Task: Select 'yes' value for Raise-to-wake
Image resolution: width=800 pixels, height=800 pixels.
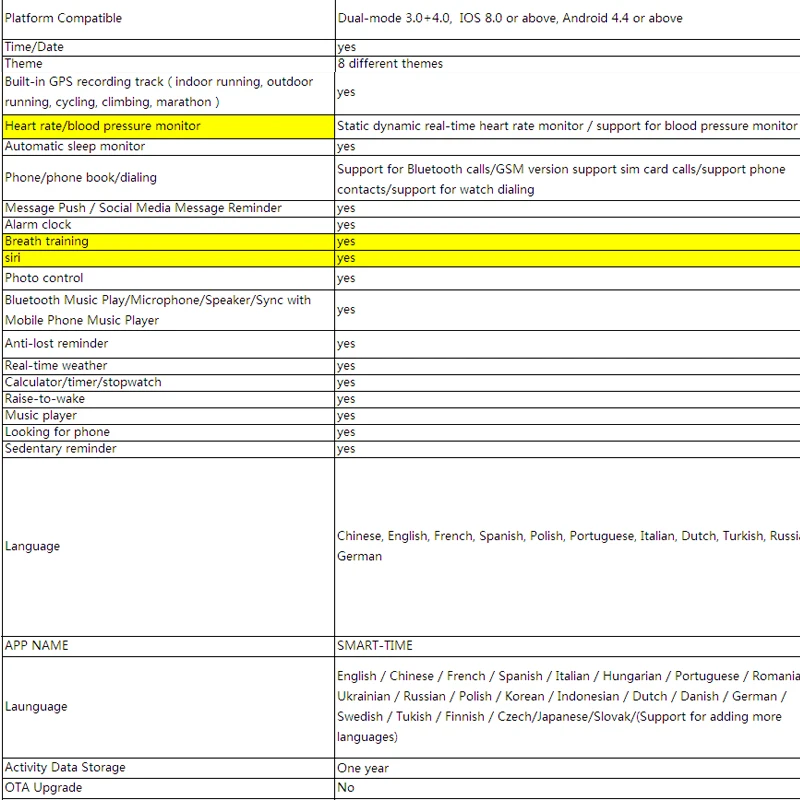Action: point(567,399)
